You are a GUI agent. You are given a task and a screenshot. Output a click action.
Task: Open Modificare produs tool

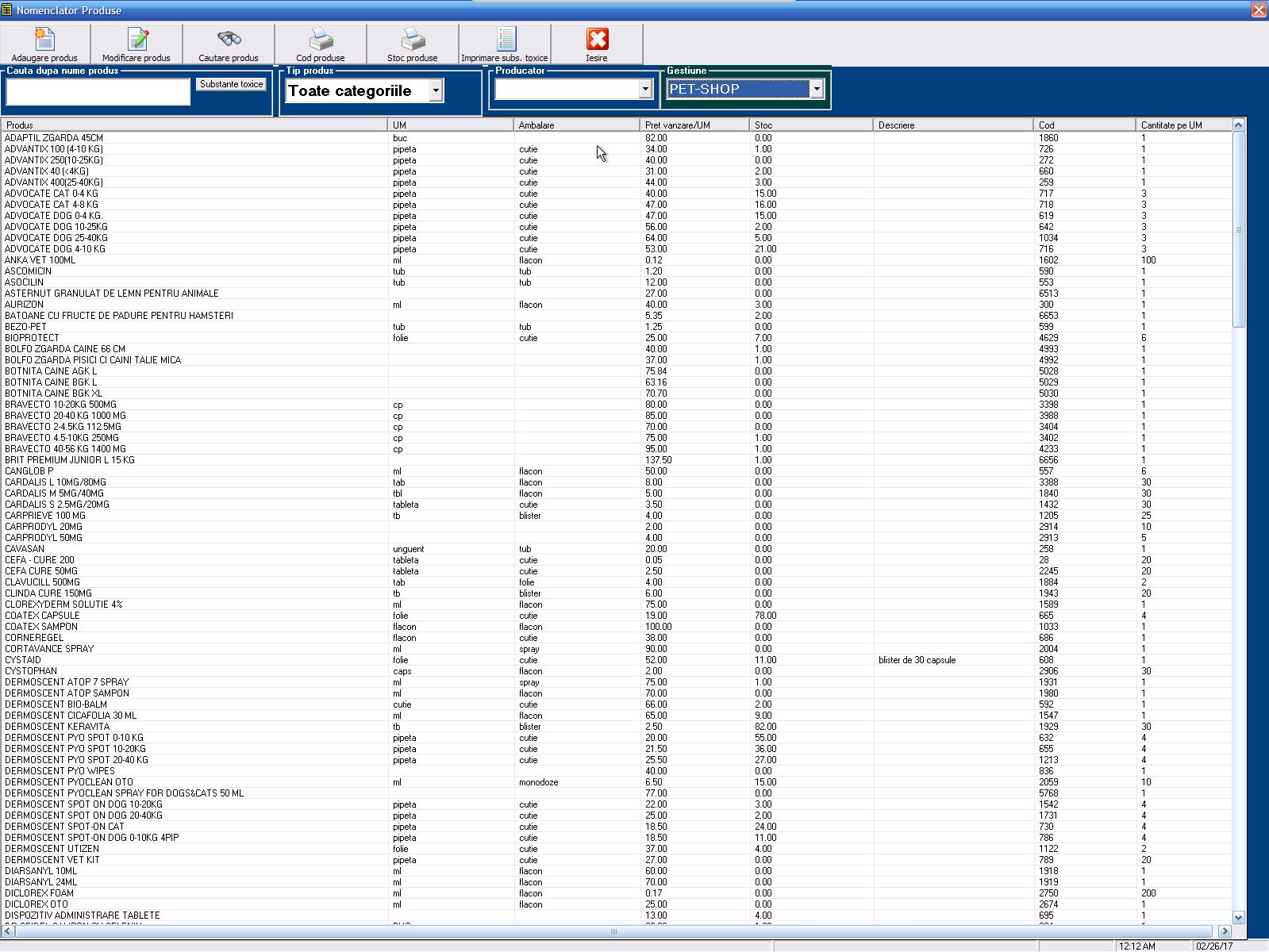point(137,44)
